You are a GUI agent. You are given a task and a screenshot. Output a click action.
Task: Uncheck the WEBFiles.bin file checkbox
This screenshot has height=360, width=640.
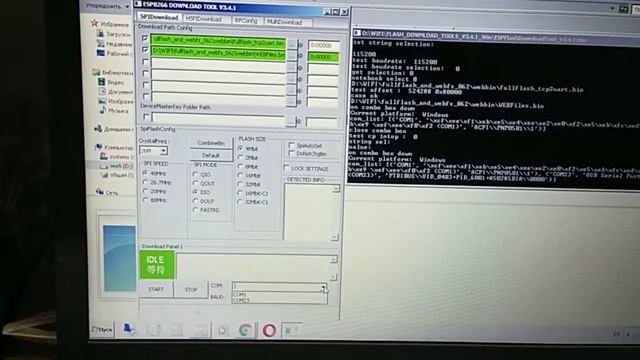point(145,50)
